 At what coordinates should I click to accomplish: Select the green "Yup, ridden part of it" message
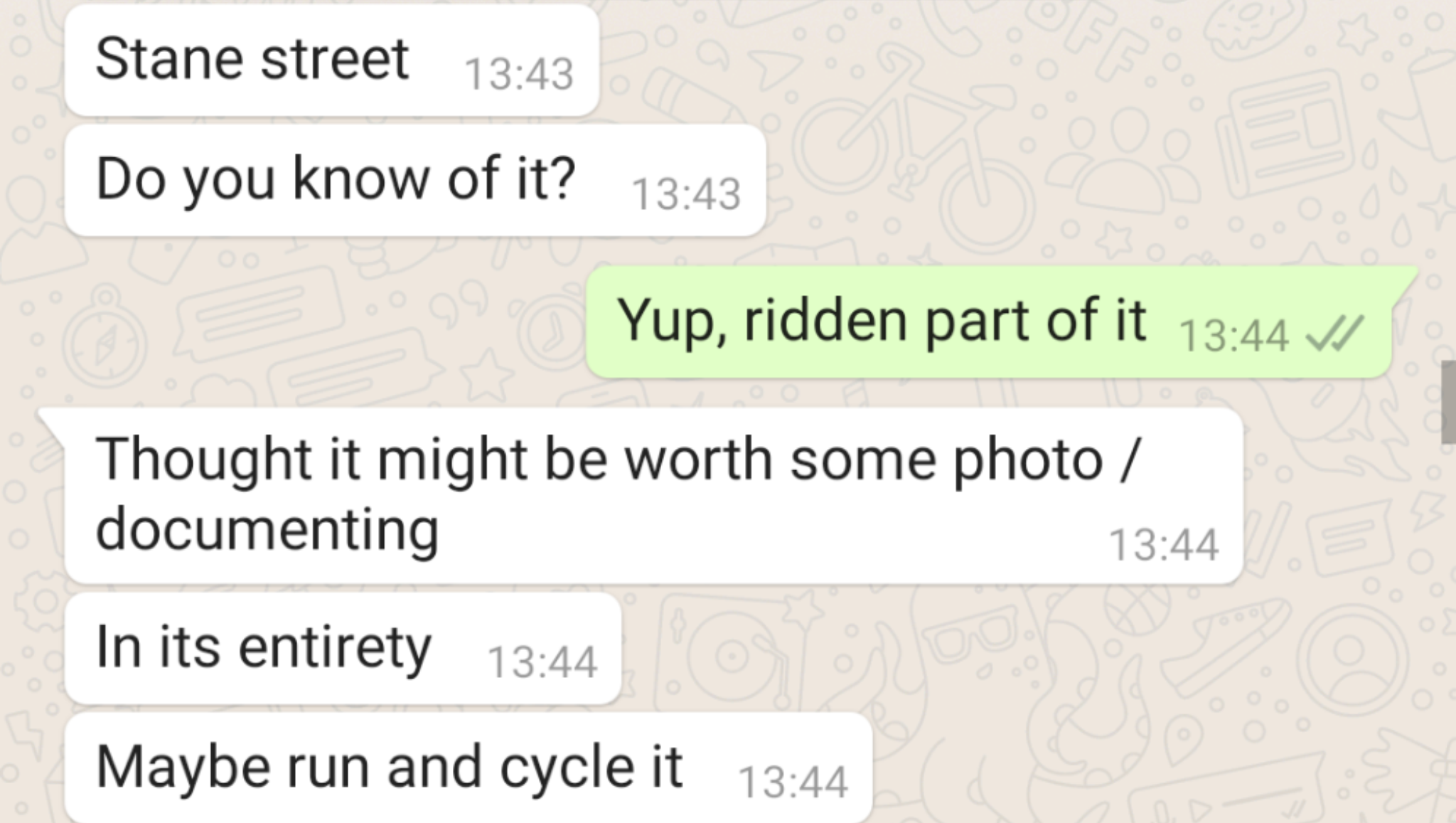988,322
